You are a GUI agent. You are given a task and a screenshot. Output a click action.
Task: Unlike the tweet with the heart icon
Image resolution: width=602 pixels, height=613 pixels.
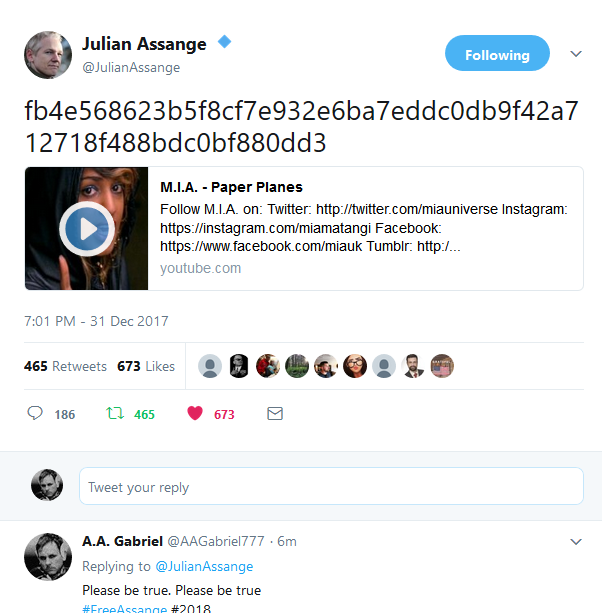(195, 413)
